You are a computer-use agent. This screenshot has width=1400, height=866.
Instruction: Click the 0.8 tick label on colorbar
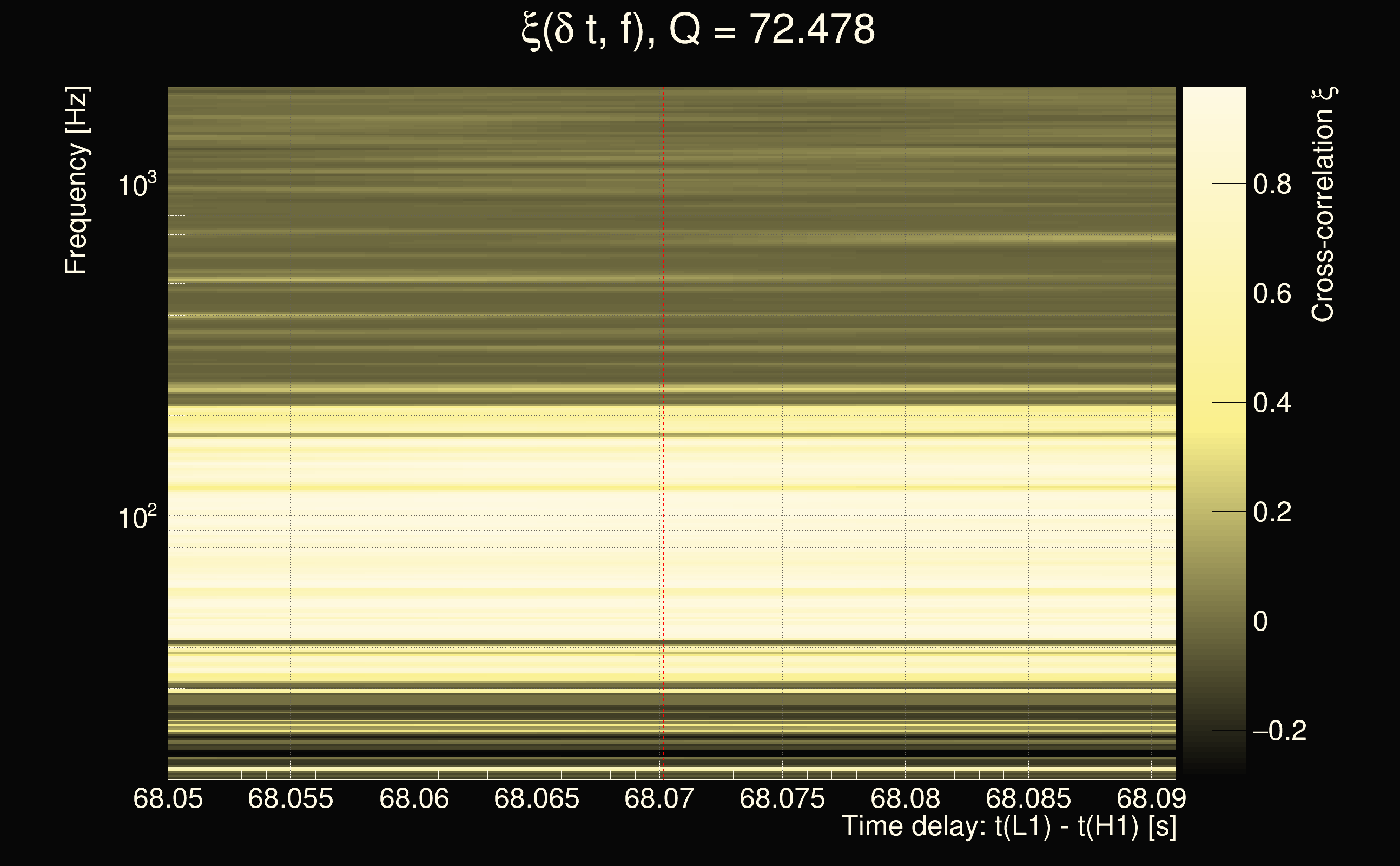pos(1272,185)
